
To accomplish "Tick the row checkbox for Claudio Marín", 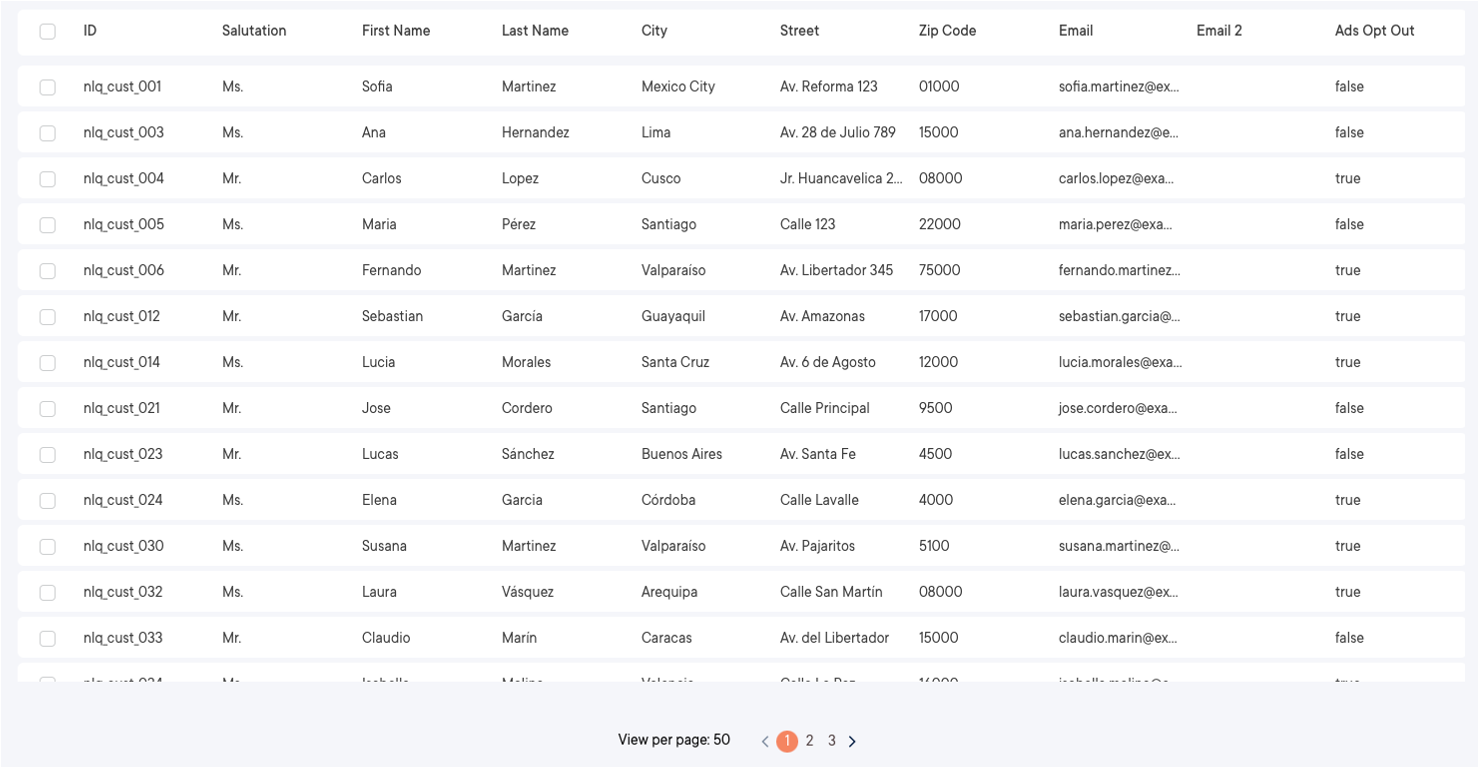I will pos(47,637).
